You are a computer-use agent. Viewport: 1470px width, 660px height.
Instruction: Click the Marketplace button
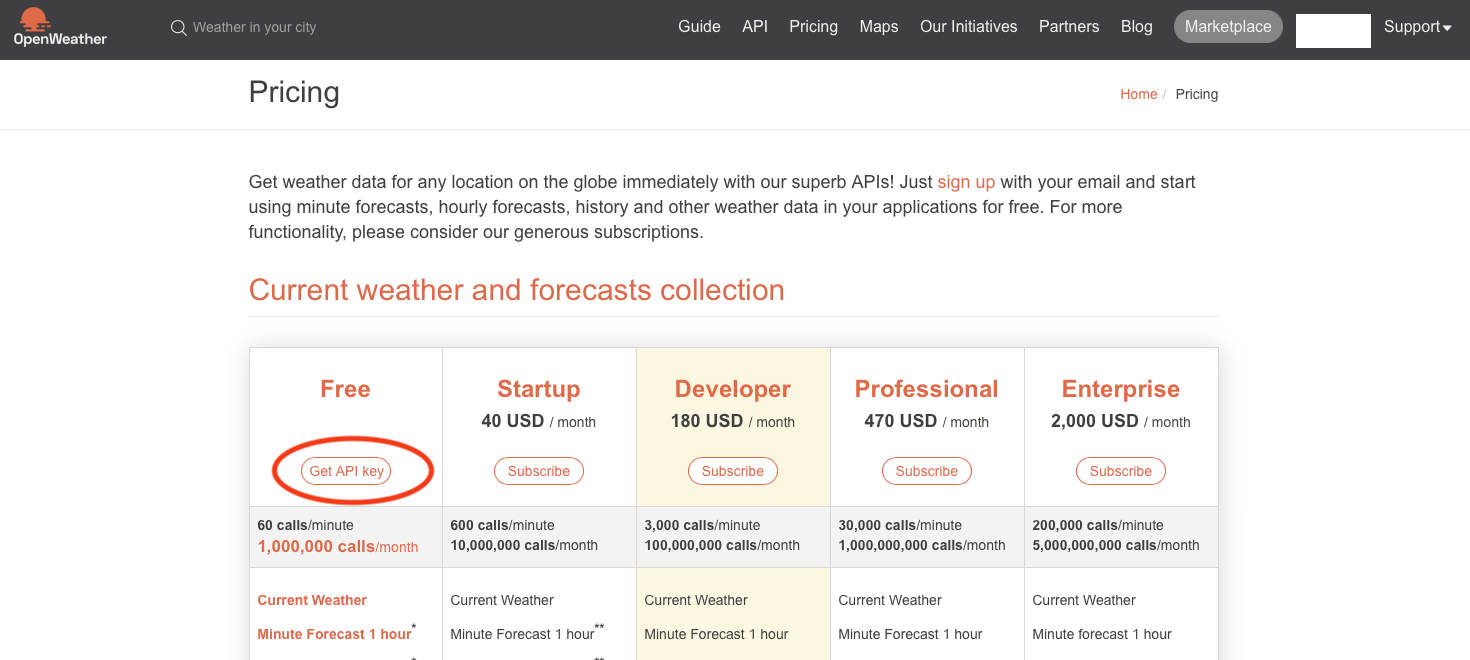coord(1228,27)
